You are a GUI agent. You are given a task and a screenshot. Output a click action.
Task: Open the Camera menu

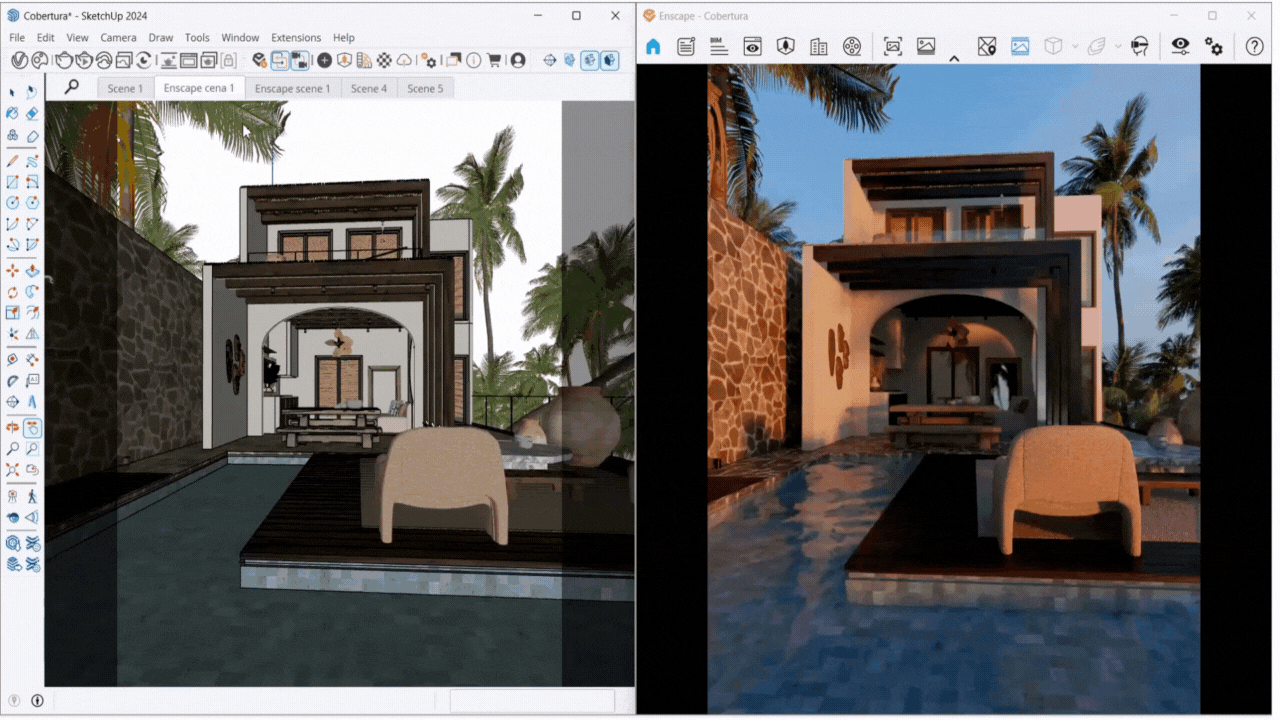tap(118, 38)
